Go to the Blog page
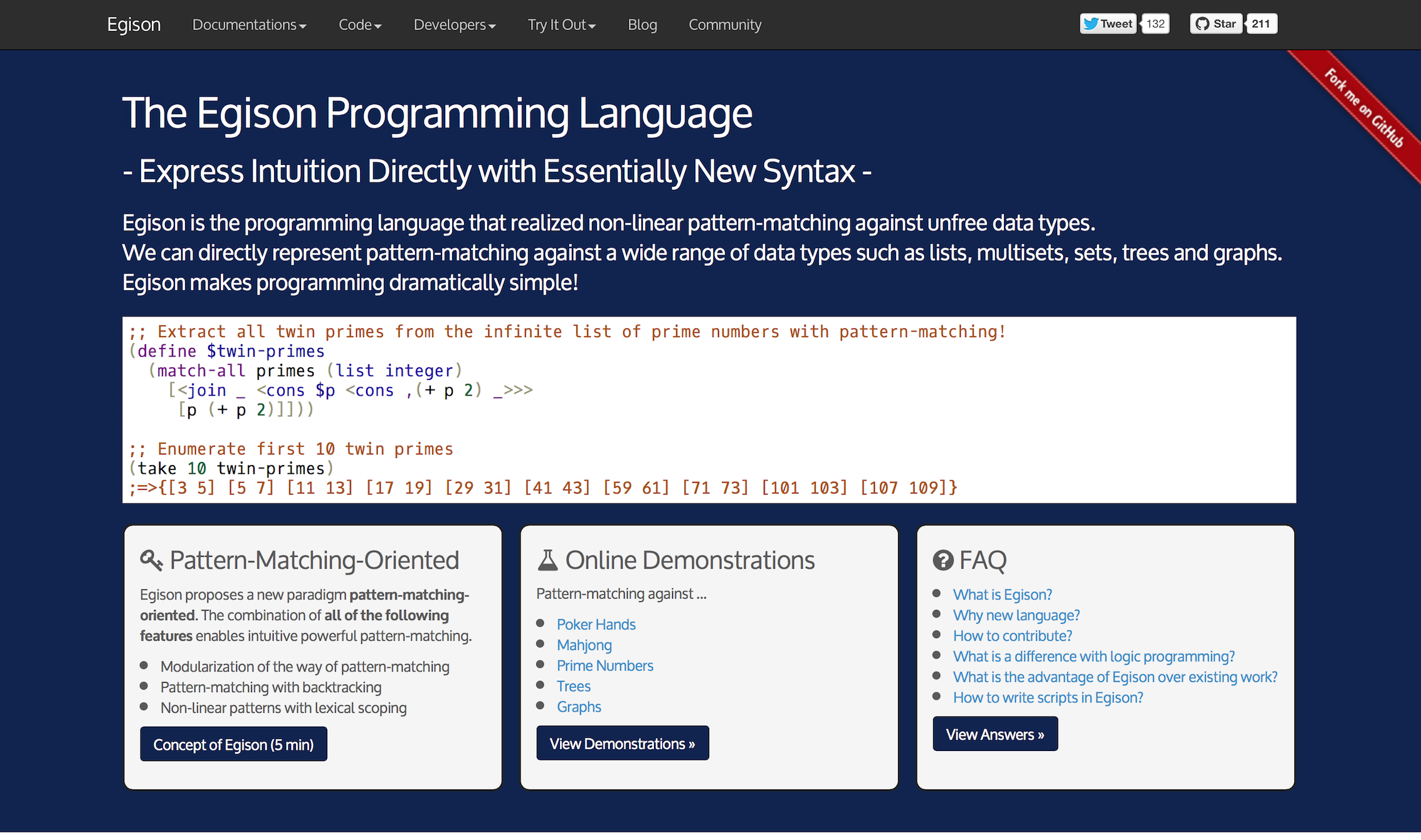 pos(642,24)
